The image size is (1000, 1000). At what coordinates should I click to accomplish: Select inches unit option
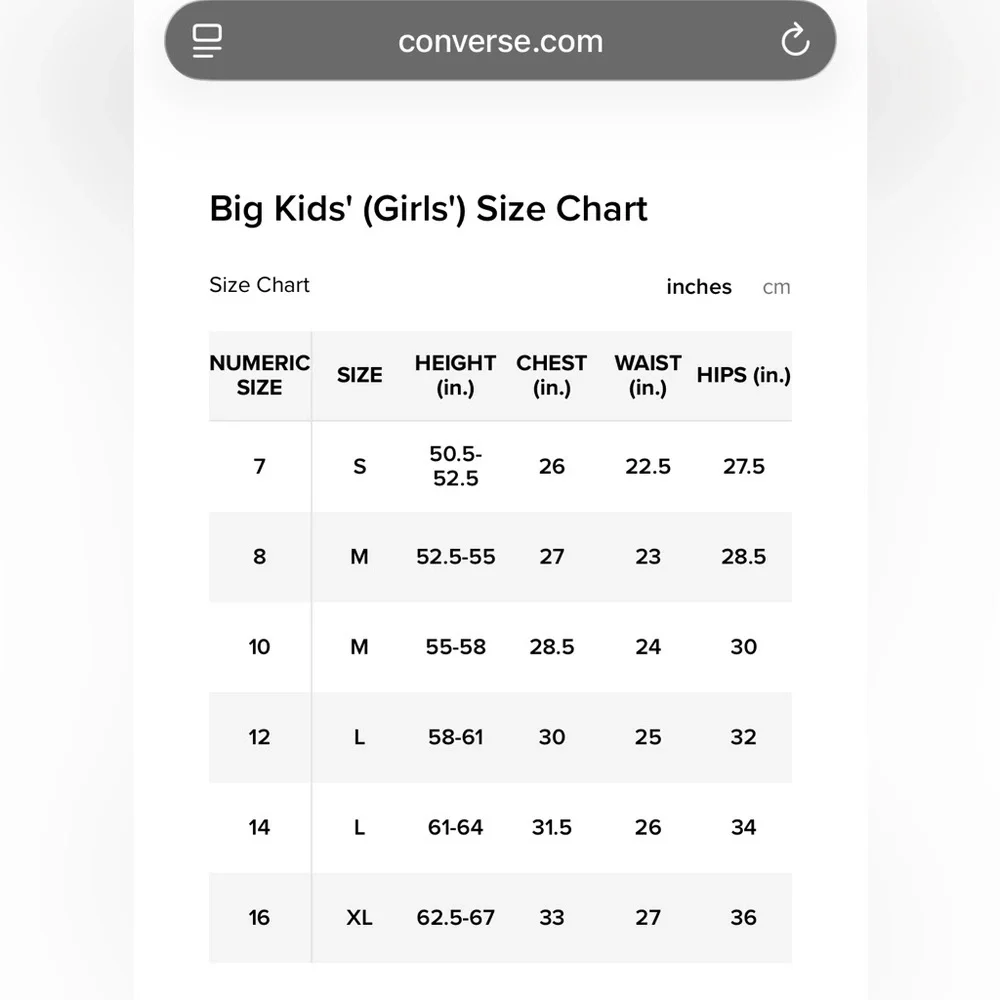pos(699,287)
